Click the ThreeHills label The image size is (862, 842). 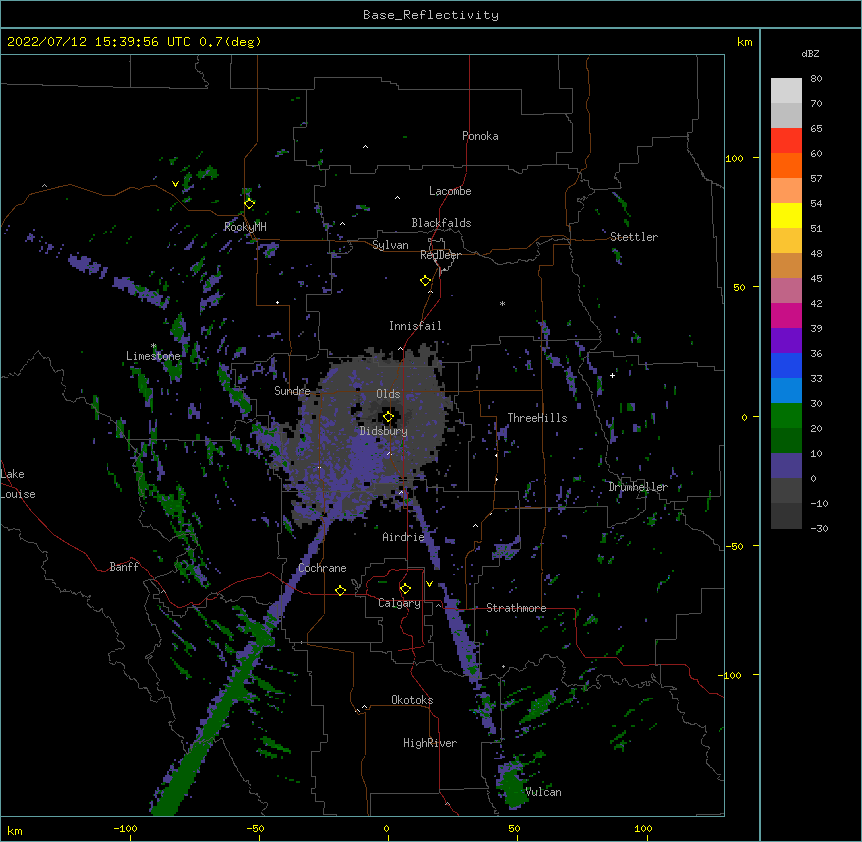537,418
